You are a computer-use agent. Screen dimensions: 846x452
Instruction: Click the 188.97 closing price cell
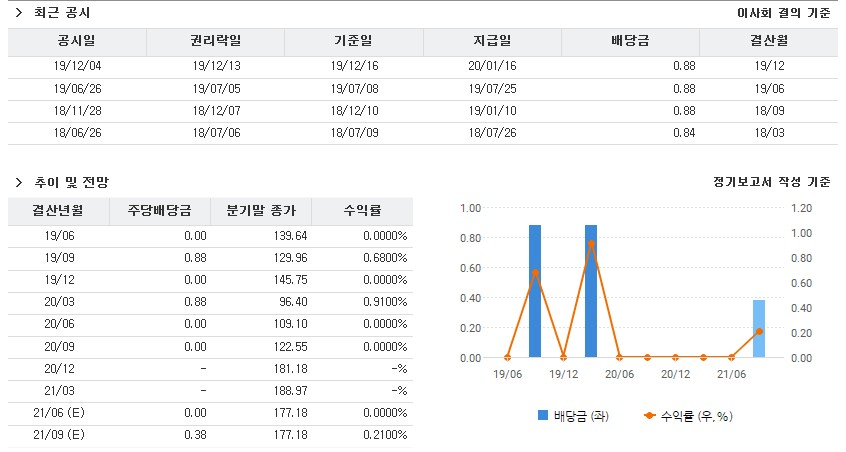tap(290, 392)
